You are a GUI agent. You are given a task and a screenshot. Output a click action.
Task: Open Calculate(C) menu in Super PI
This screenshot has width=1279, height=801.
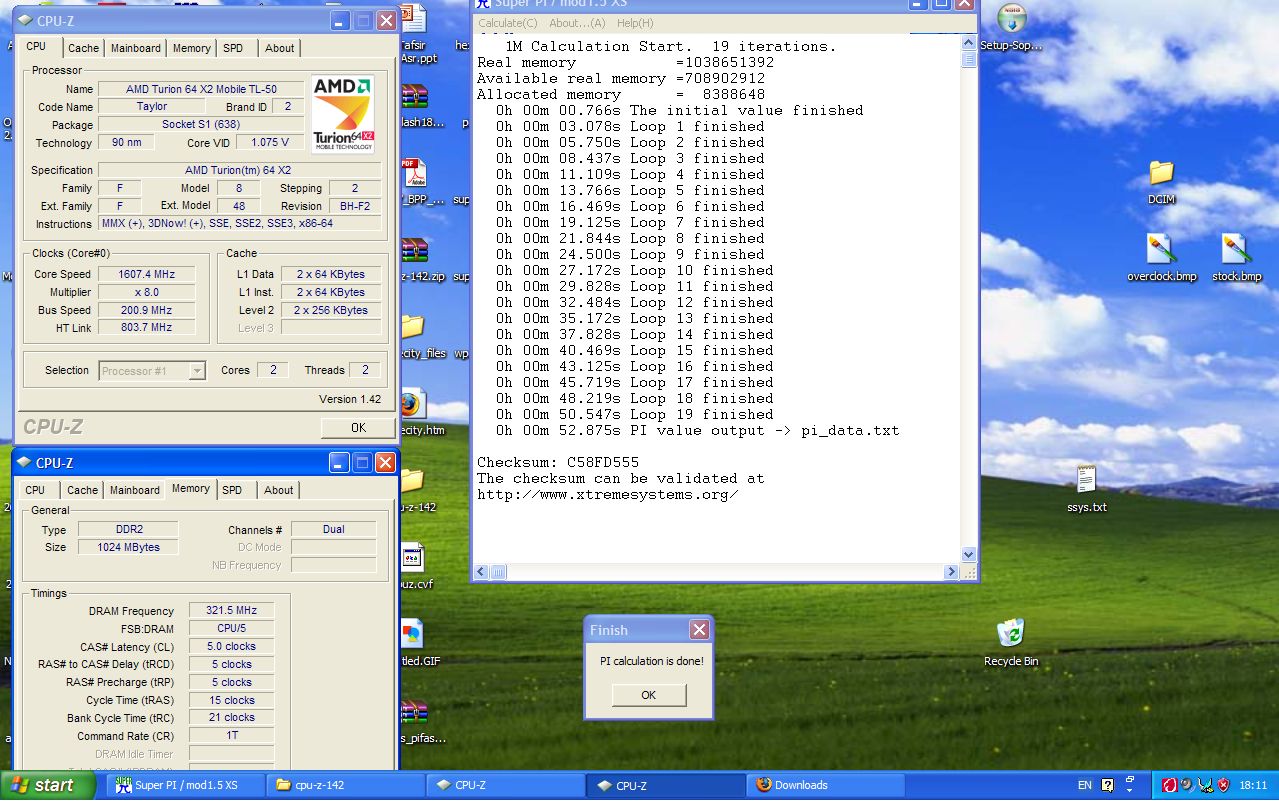tap(507, 23)
